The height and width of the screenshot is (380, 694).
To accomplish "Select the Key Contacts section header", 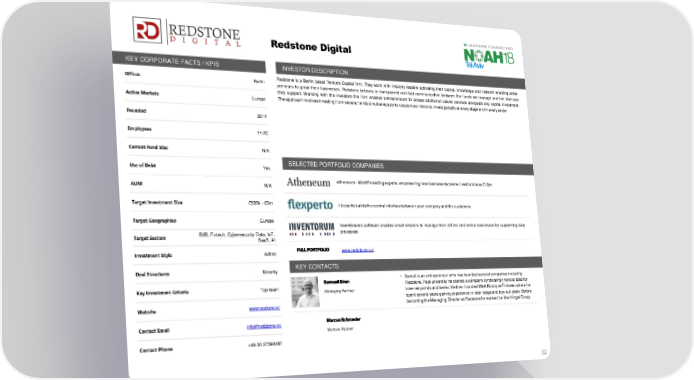I will click(x=416, y=265).
